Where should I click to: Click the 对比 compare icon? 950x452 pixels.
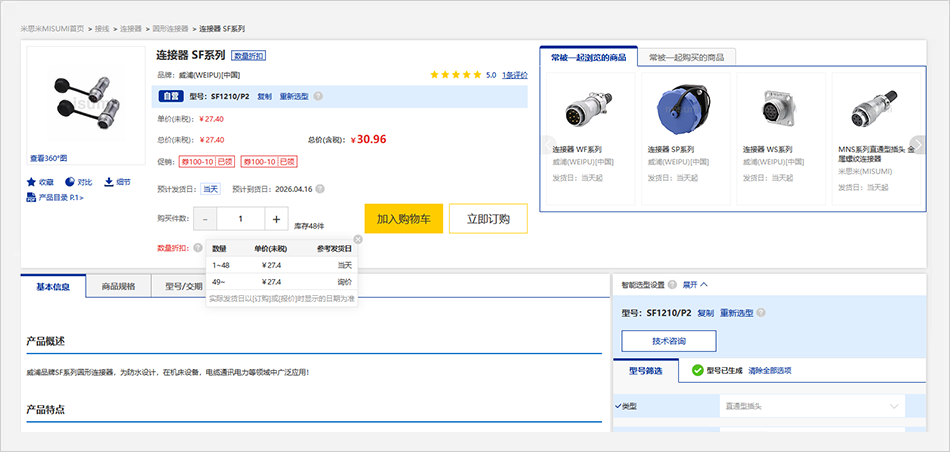pos(69,182)
